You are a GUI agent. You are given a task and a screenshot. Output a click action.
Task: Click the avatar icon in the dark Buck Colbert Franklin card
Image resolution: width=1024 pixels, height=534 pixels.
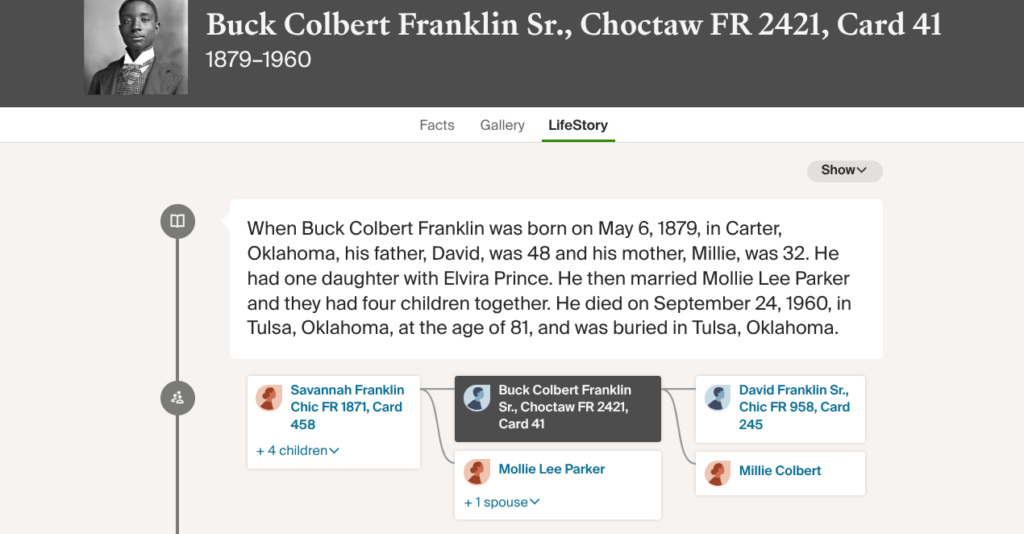[477, 398]
